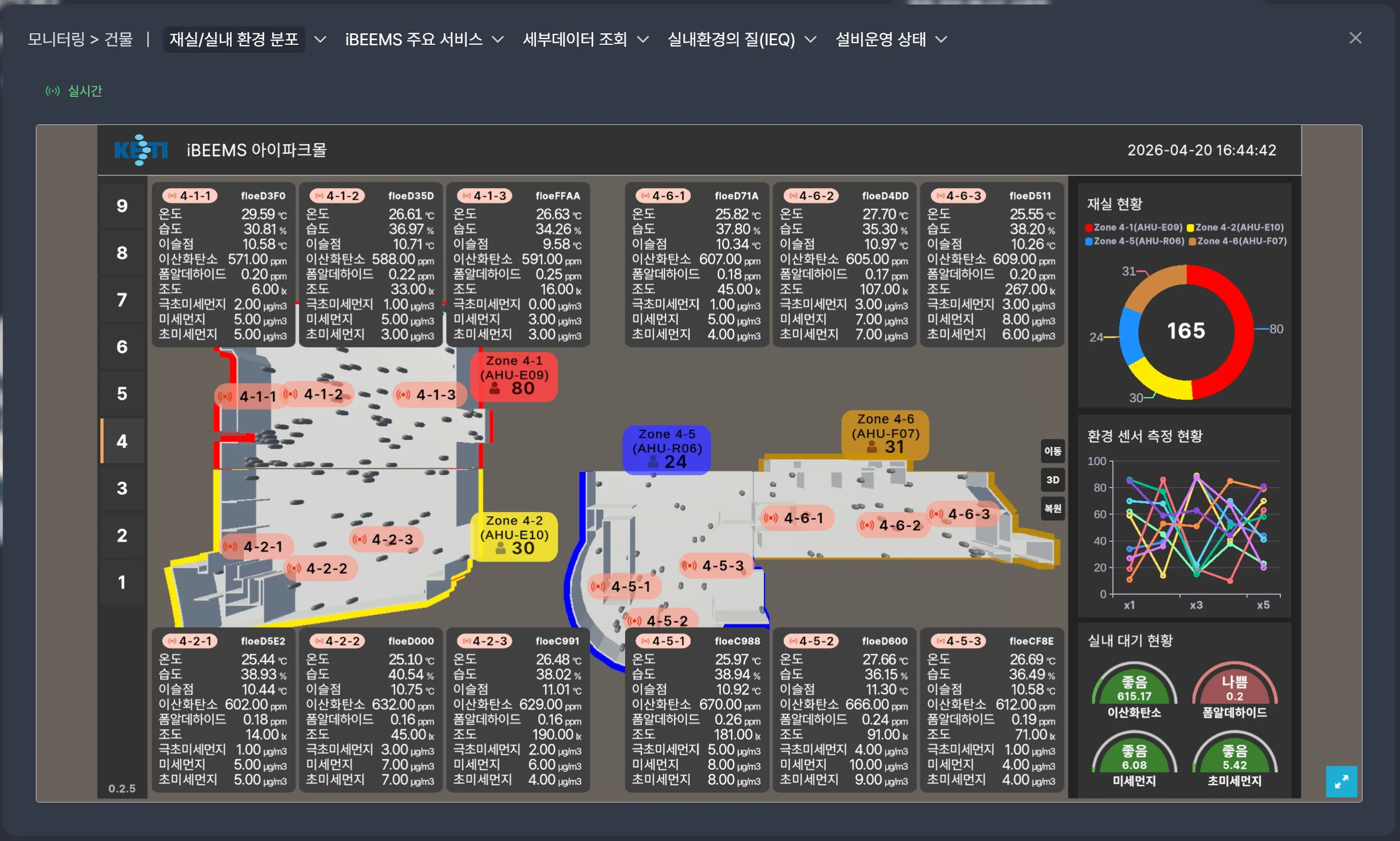Viewport: 1400px width, 841px height.
Task: Expand the iBEEMS 주요 서비스 chevron
Action: pyautogui.click(x=498, y=39)
